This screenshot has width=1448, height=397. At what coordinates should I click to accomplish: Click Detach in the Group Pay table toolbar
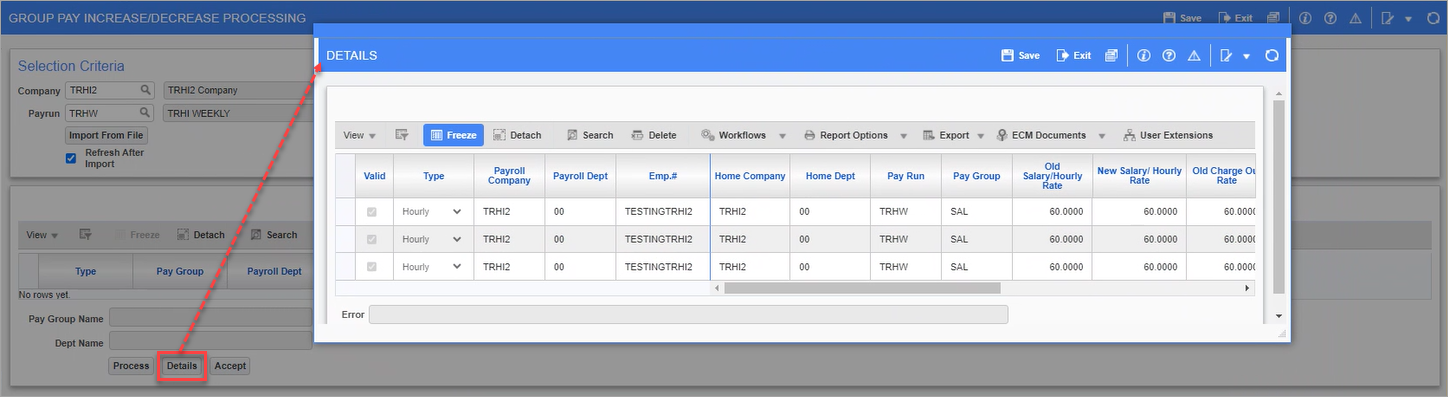(x=200, y=235)
